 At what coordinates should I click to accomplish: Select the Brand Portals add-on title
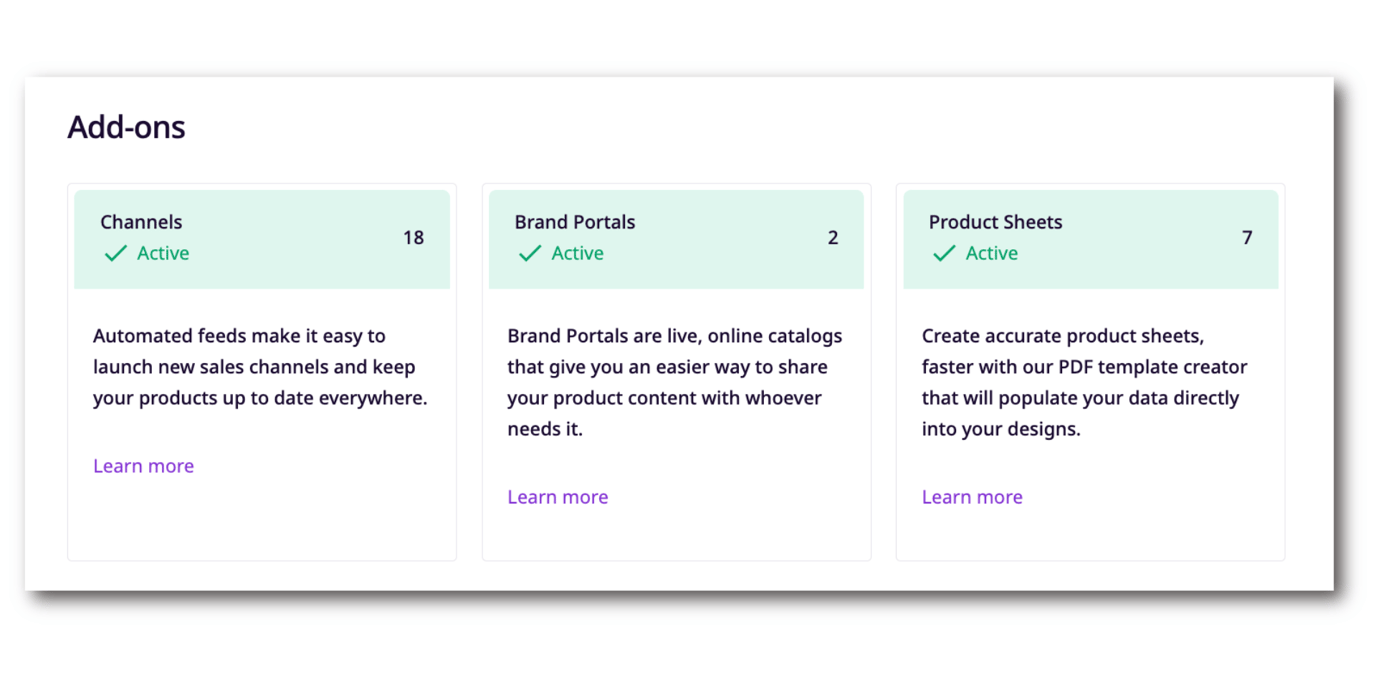[575, 222]
